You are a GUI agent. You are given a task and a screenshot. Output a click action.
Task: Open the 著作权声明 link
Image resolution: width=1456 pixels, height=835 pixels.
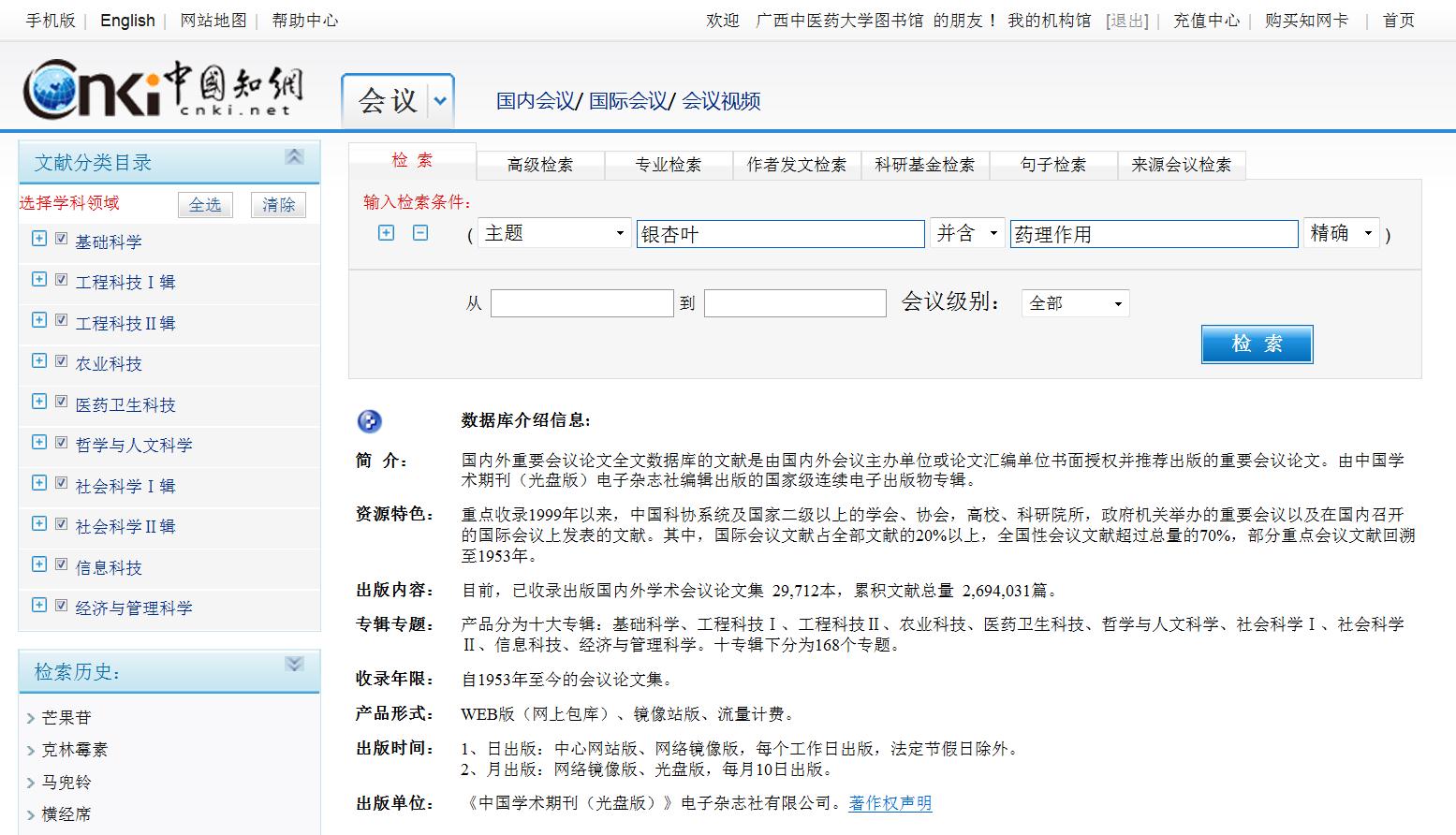click(x=890, y=803)
